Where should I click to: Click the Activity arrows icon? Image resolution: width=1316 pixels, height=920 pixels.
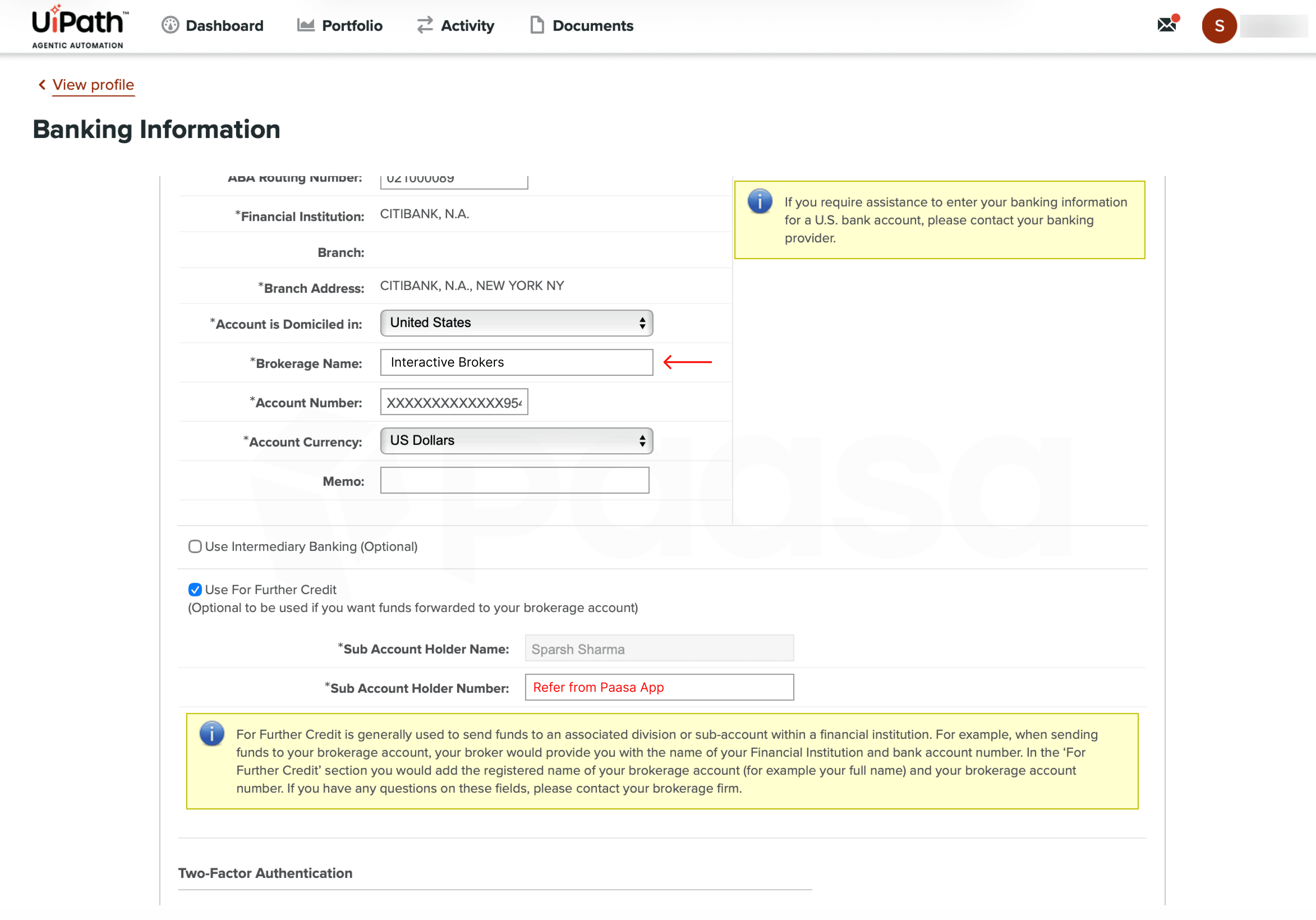(x=425, y=25)
